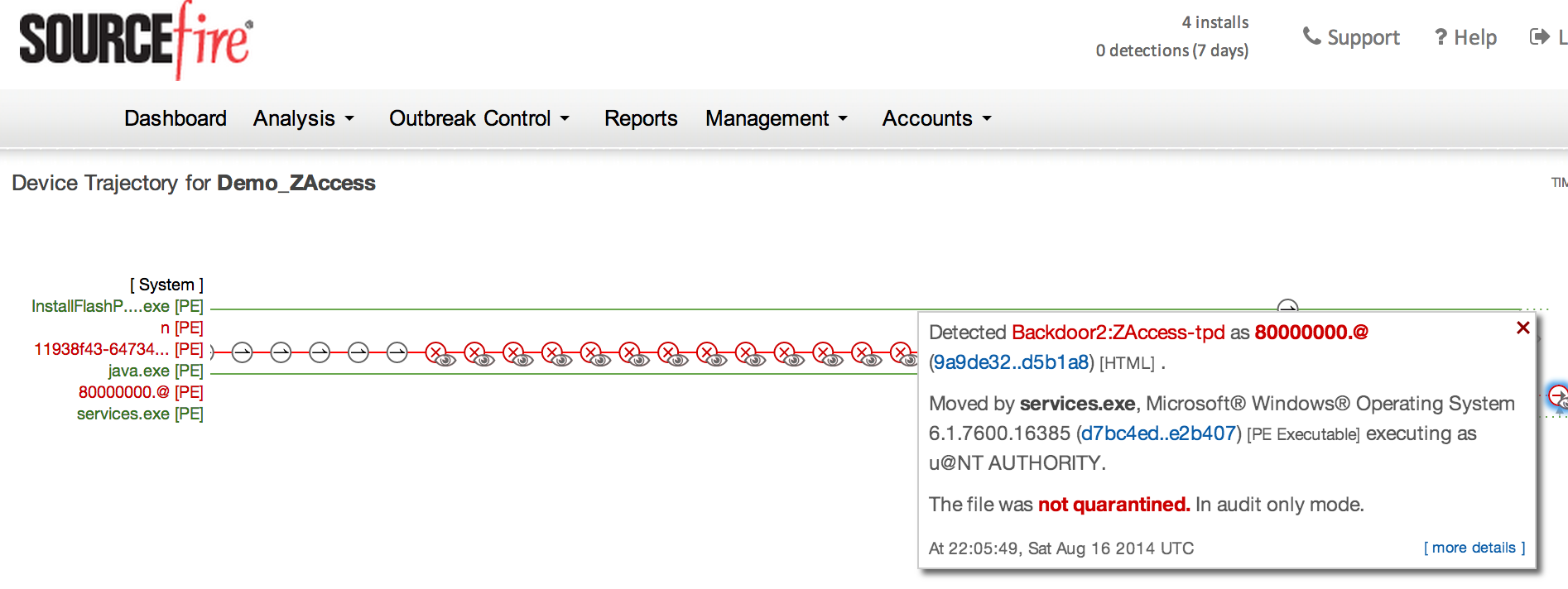1568x589 pixels.
Task: Click the logout arrow icon in header
Action: pos(1539,36)
